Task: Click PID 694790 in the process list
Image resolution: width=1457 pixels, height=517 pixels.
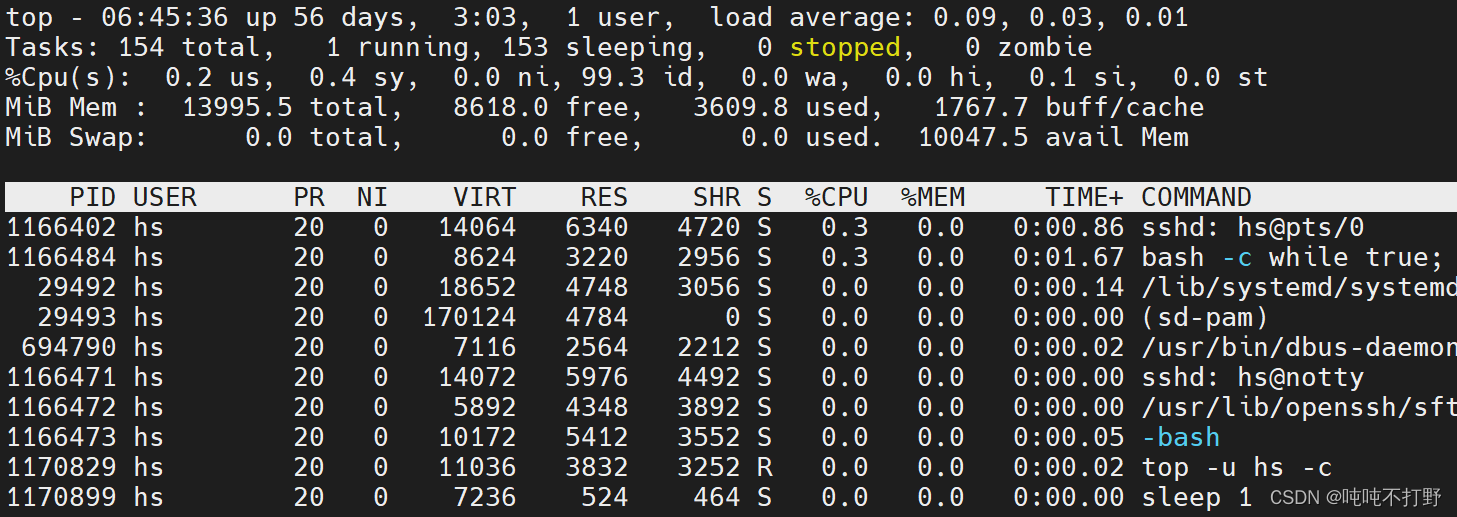Action: [69, 347]
